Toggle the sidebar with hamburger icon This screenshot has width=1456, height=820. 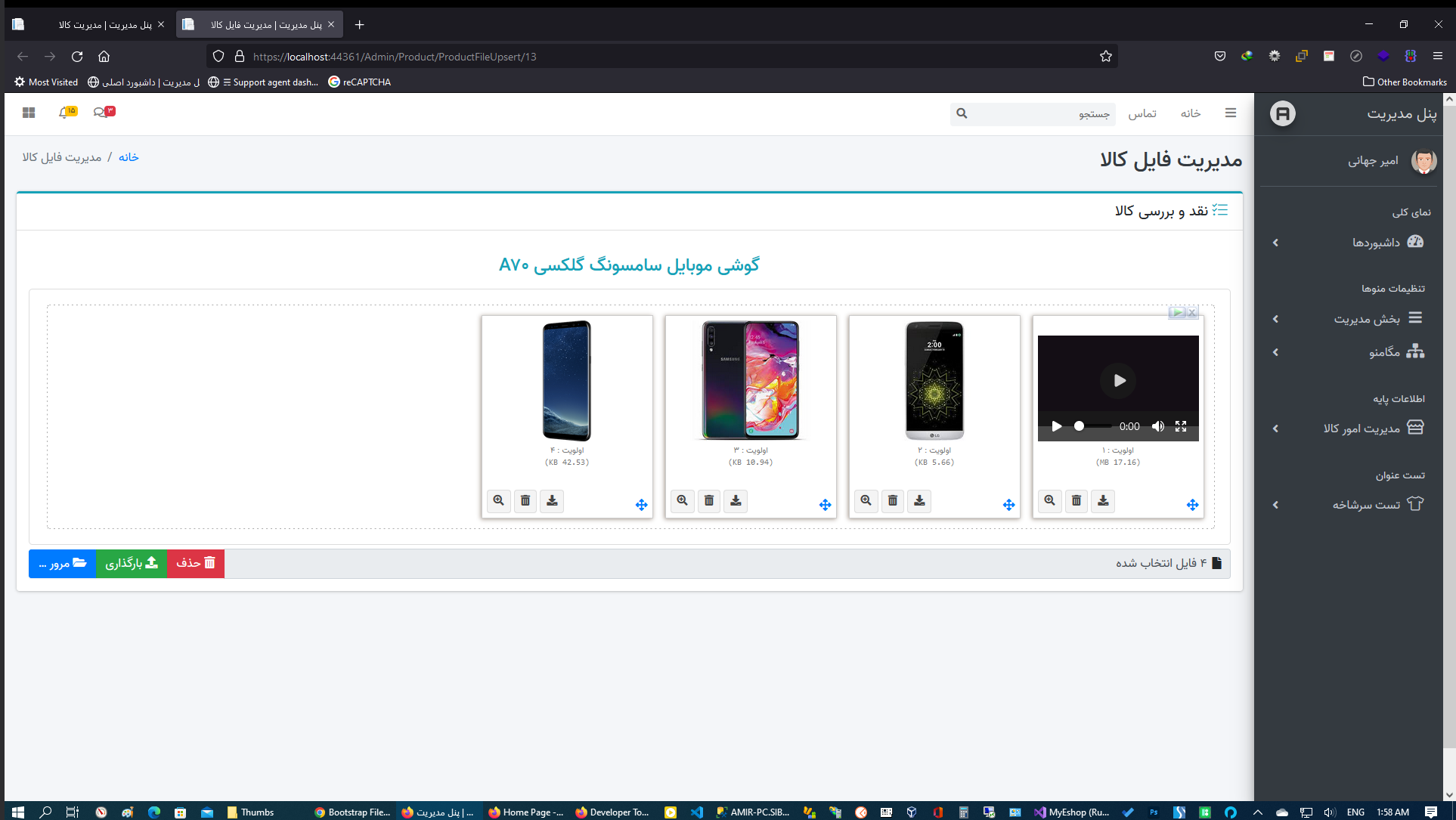pyautogui.click(x=1231, y=113)
